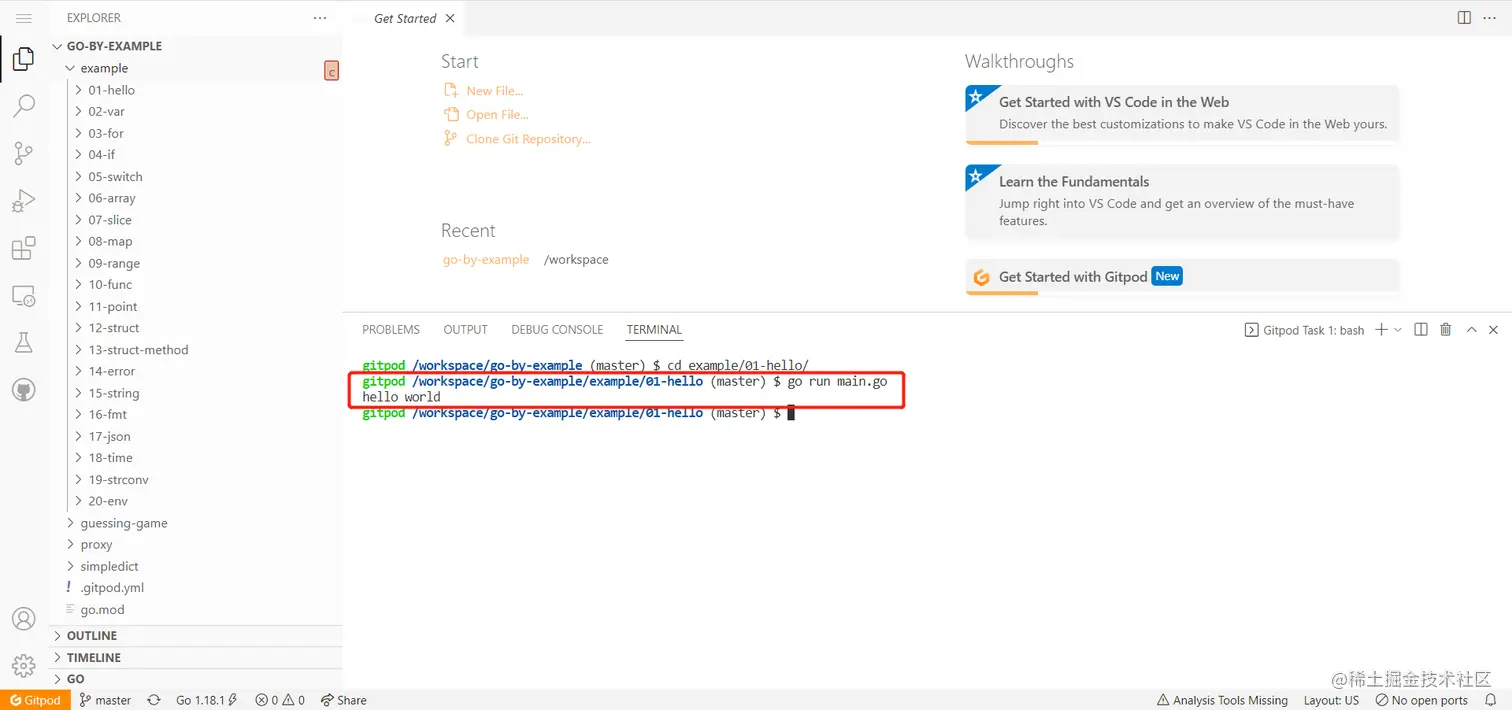Split the terminal panel
The height and width of the screenshot is (710, 1512).
[1421, 329]
